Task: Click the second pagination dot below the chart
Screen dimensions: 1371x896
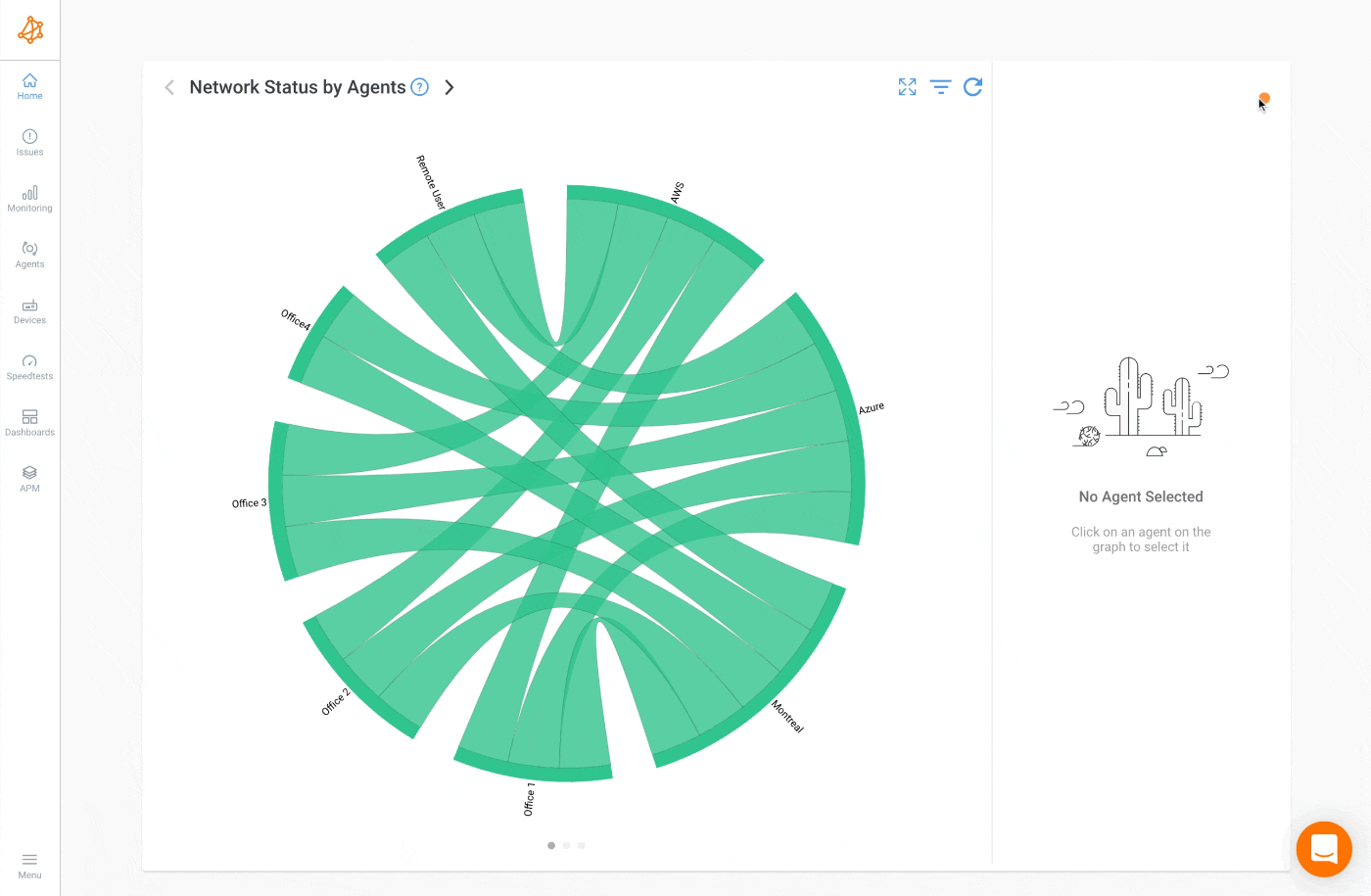Action: click(566, 845)
